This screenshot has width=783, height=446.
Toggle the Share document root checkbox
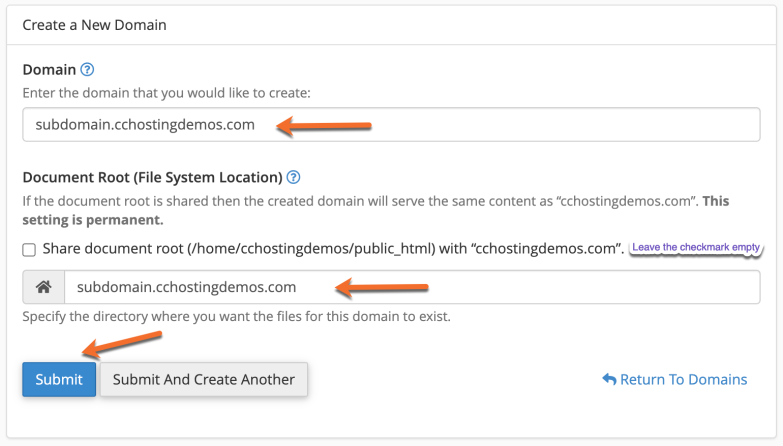(29, 249)
